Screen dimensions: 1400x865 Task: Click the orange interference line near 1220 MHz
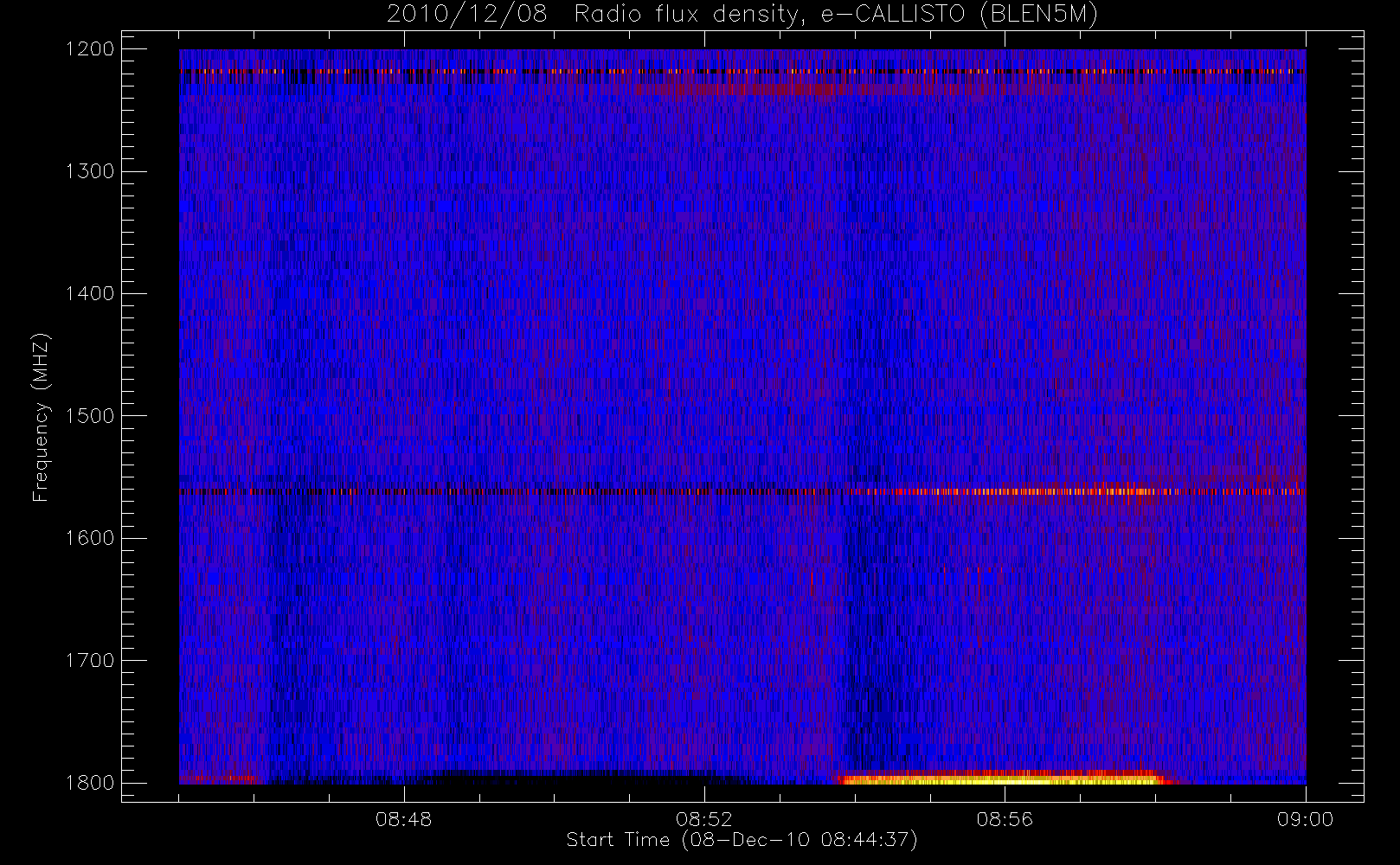click(x=742, y=71)
